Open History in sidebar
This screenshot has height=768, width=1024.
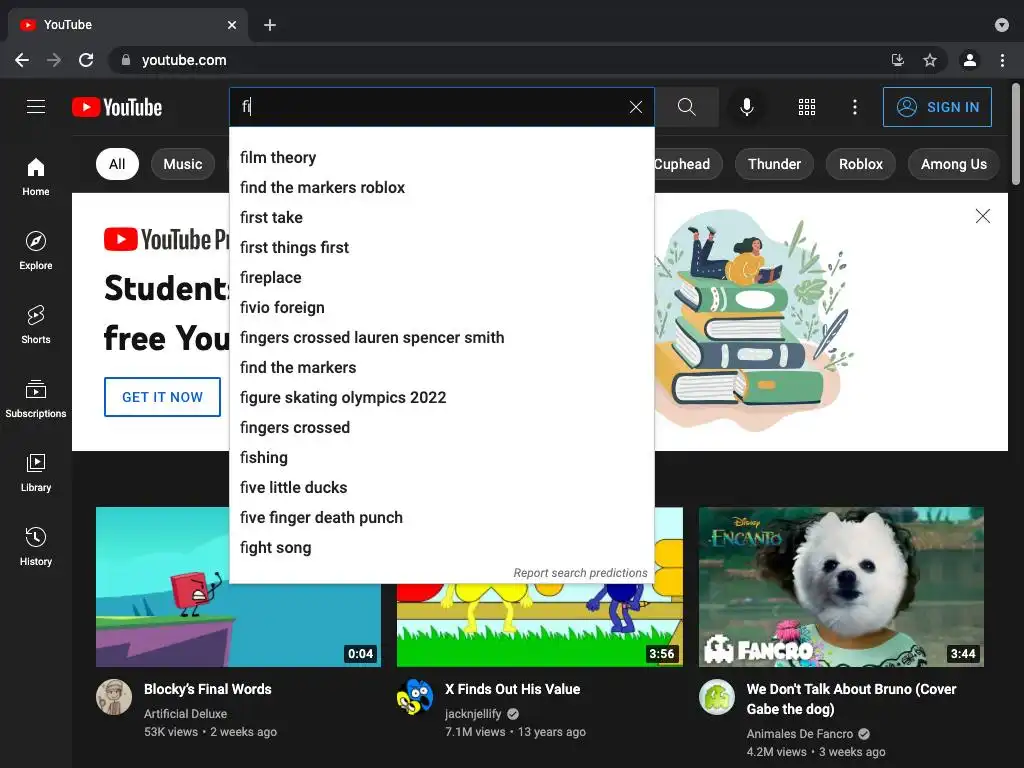tap(36, 547)
